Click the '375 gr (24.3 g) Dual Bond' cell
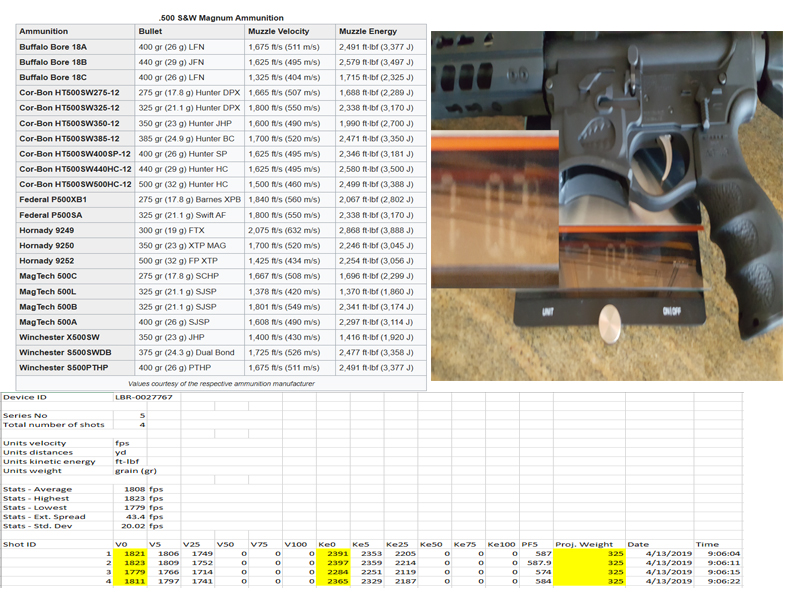The image size is (800, 600). point(190,353)
